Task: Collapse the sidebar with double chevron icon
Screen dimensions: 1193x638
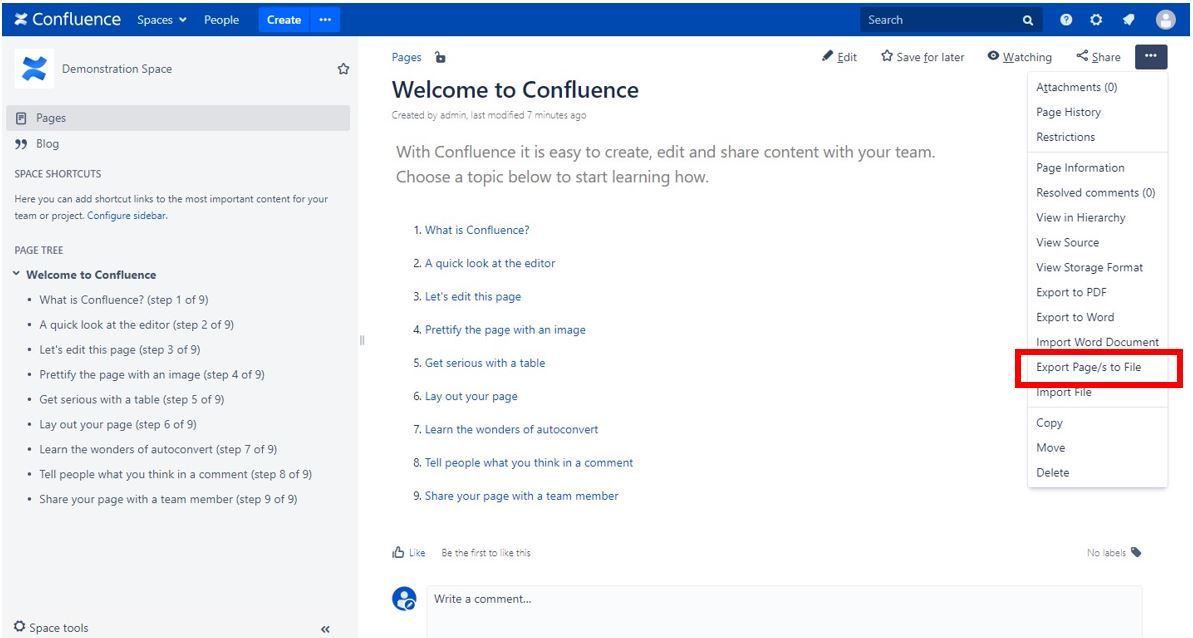Action: (x=326, y=629)
